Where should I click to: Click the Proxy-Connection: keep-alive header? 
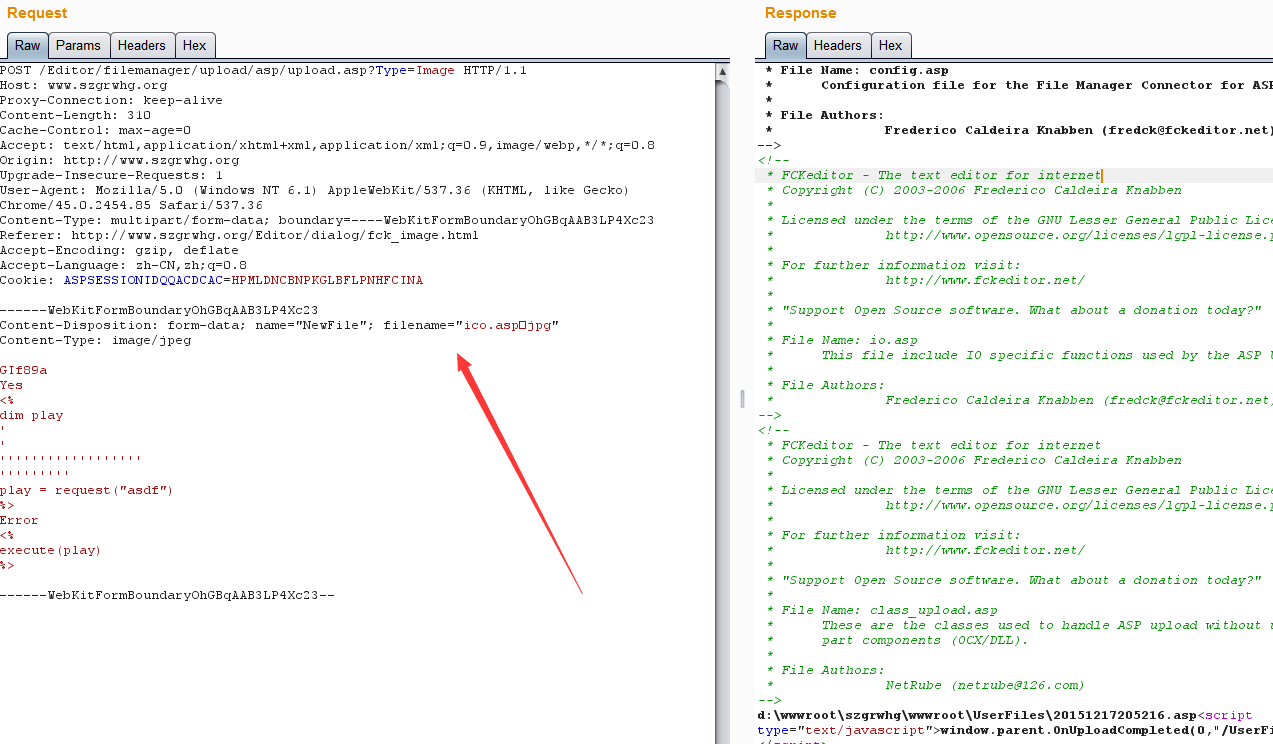tap(111, 100)
